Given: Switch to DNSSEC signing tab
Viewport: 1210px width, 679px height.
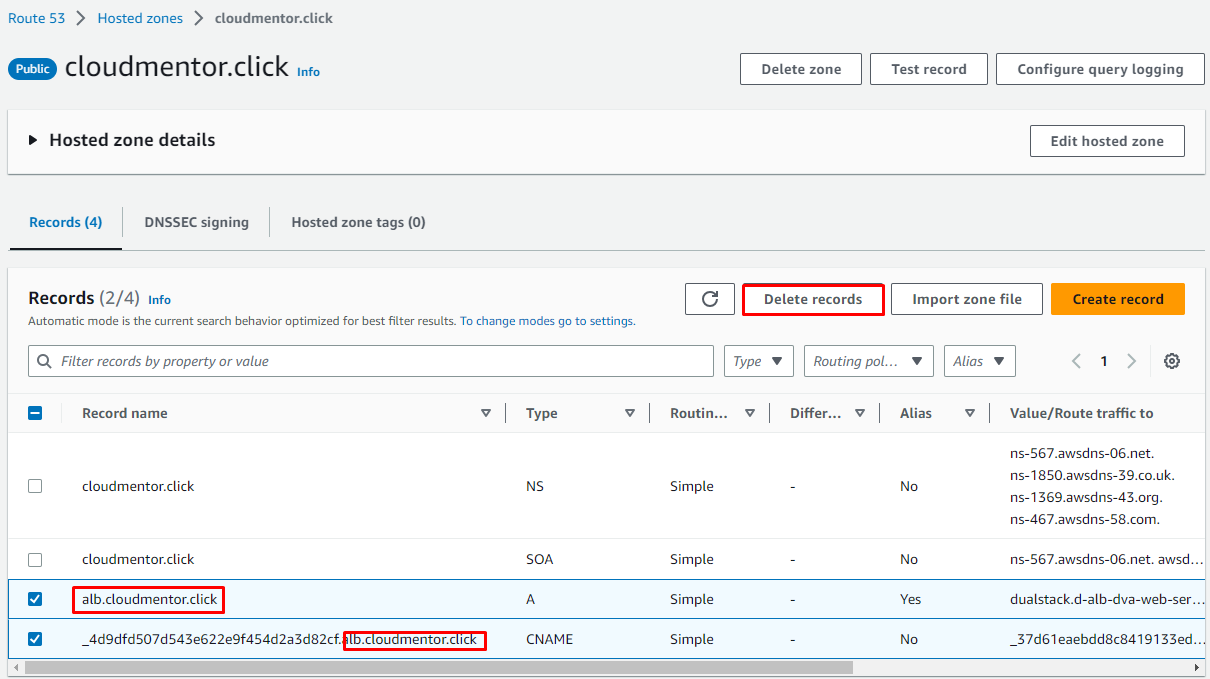Looking at the screenshot, I should pos(196,222).
